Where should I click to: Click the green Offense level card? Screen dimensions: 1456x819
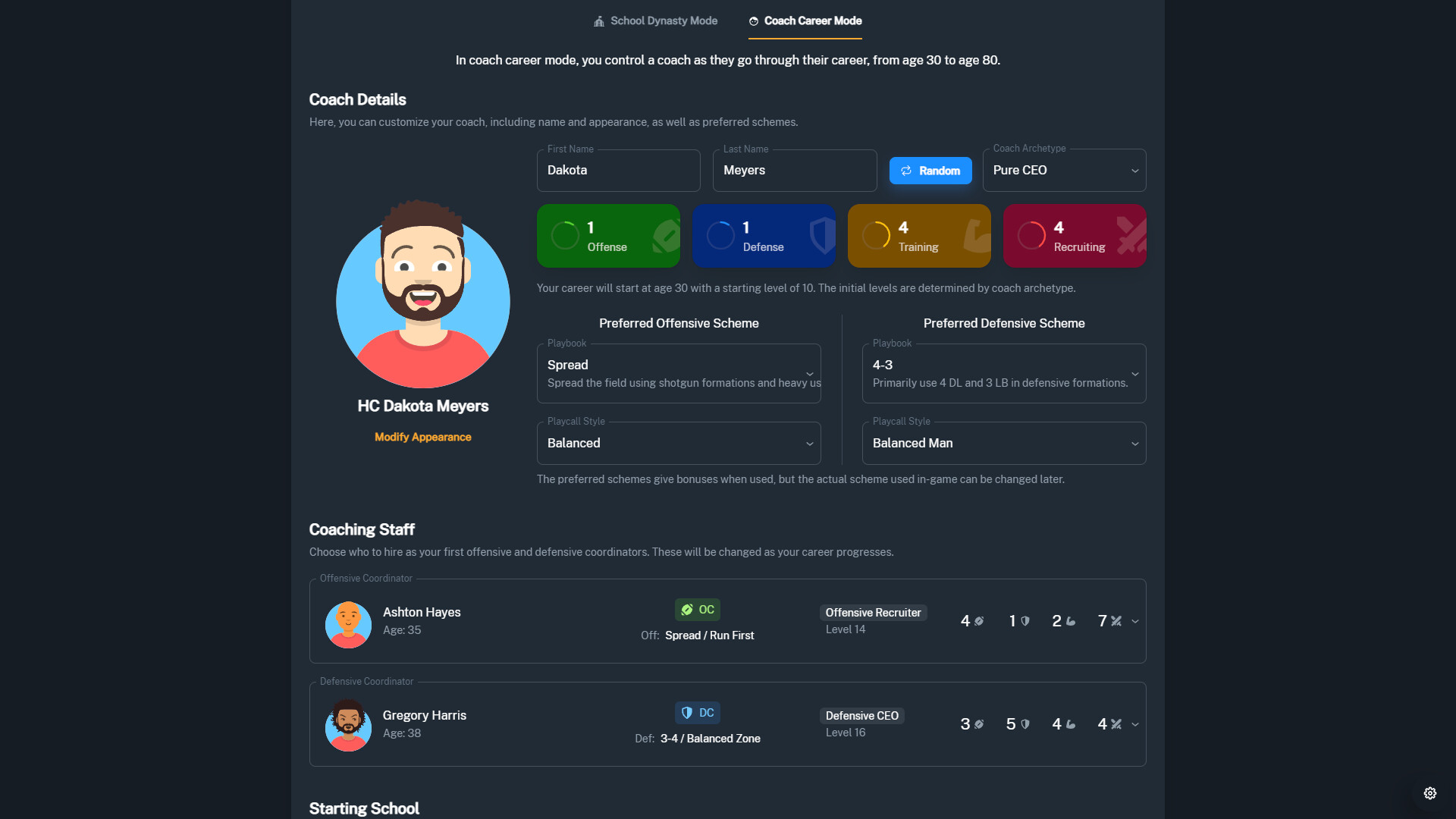(608, 236)
